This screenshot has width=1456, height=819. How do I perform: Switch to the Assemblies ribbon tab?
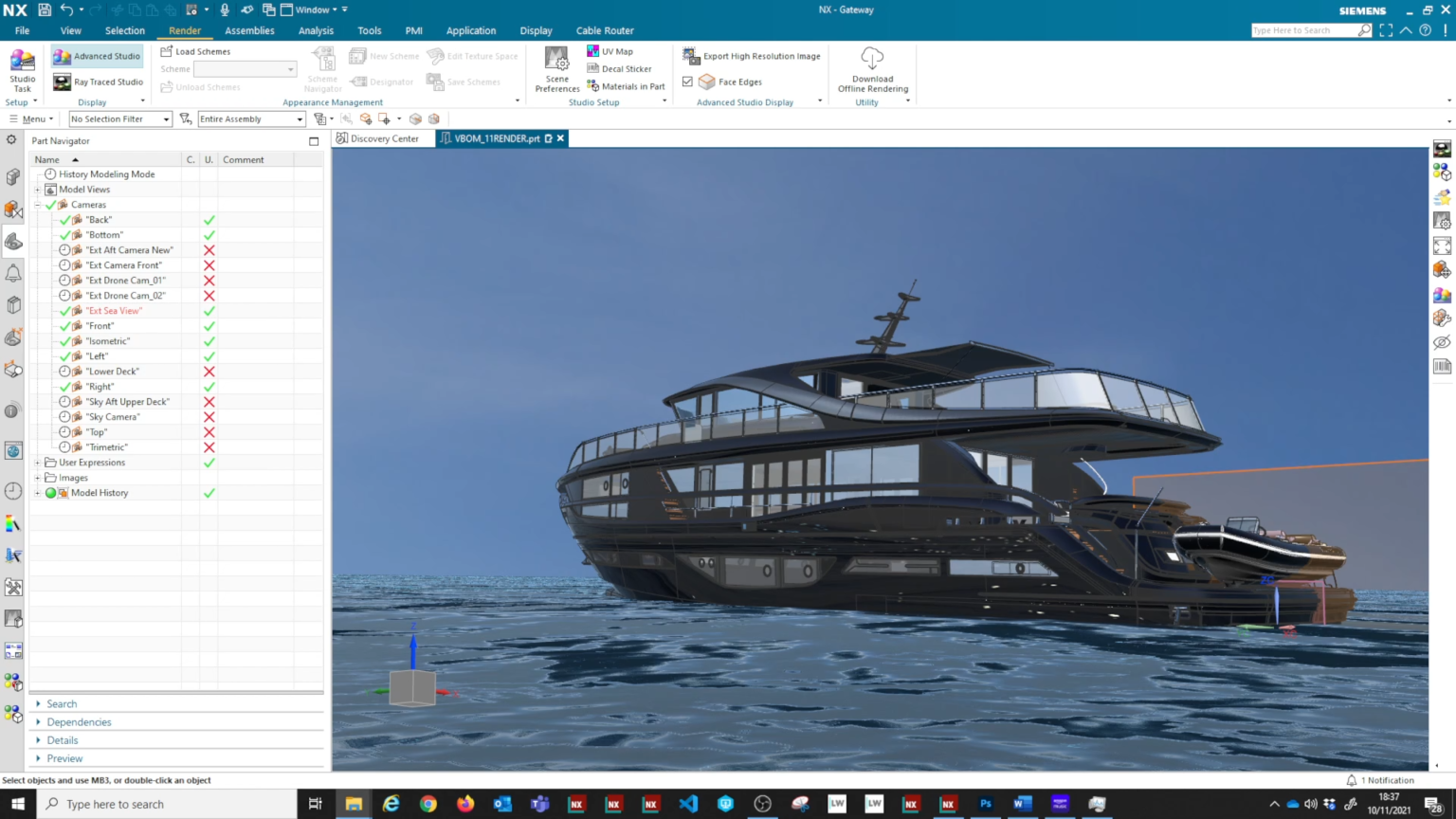click(x=249, y=30)
